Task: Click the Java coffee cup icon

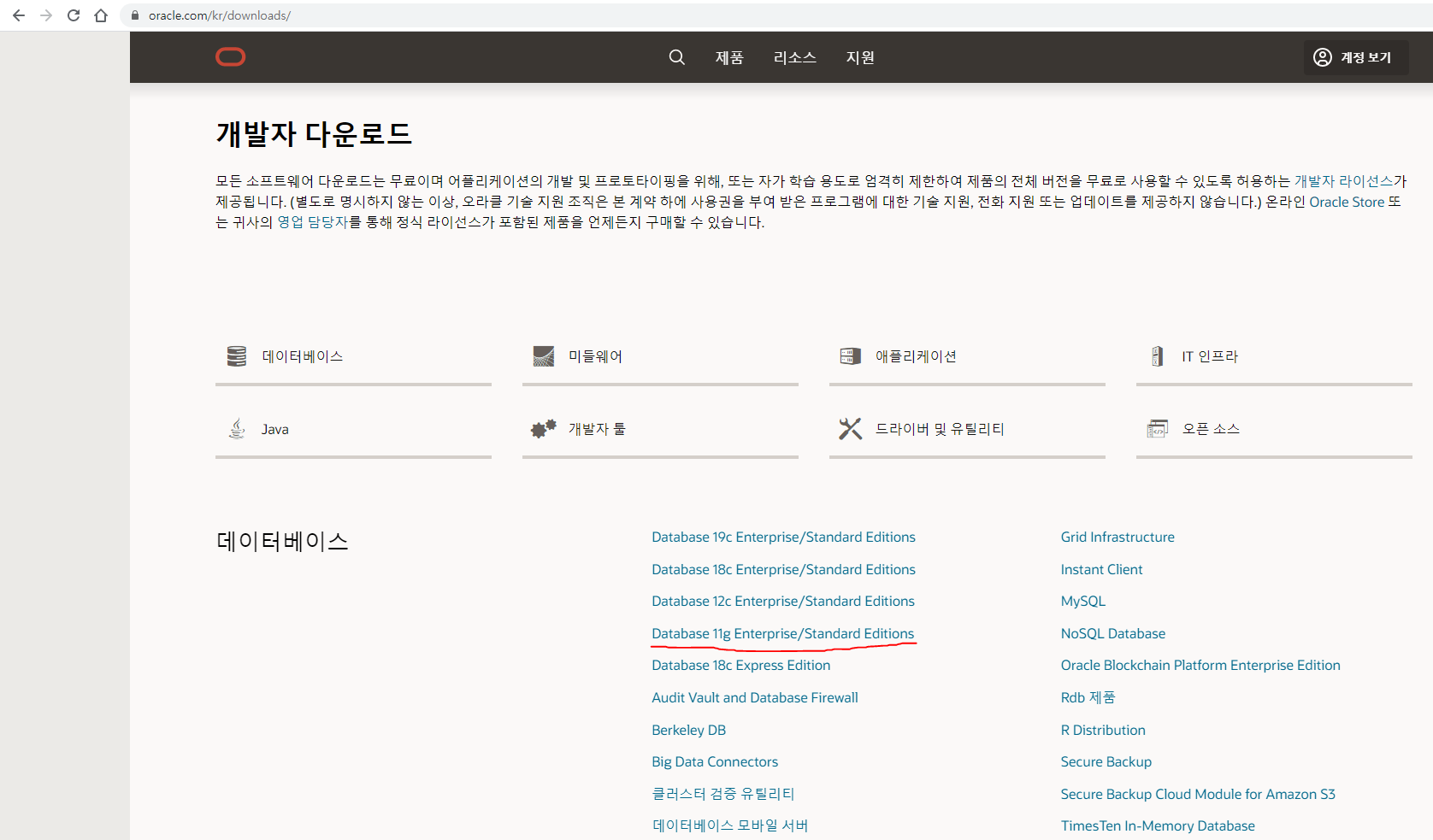Action: pyautogui.click(x=237, y=428)
